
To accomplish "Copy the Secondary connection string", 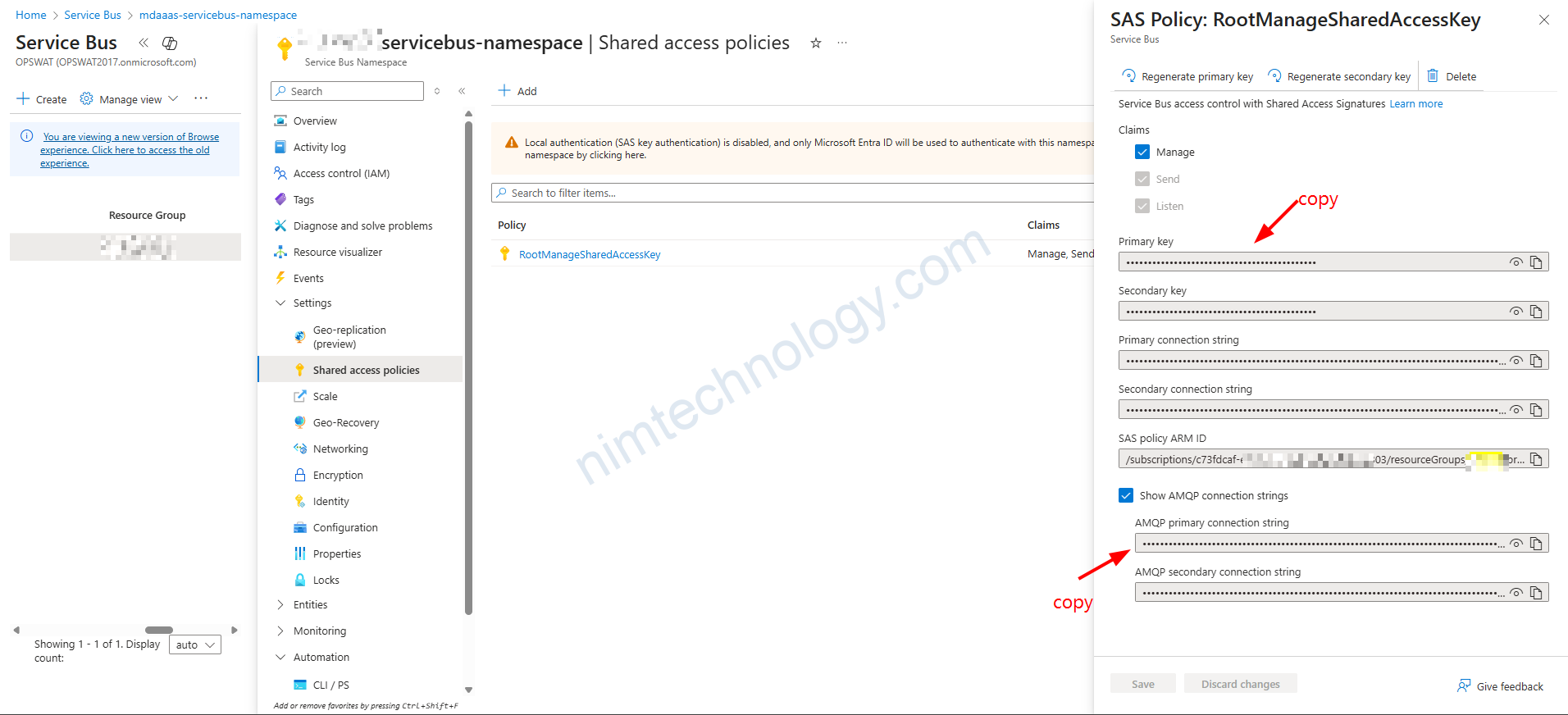I will [x=1536, y=410].
